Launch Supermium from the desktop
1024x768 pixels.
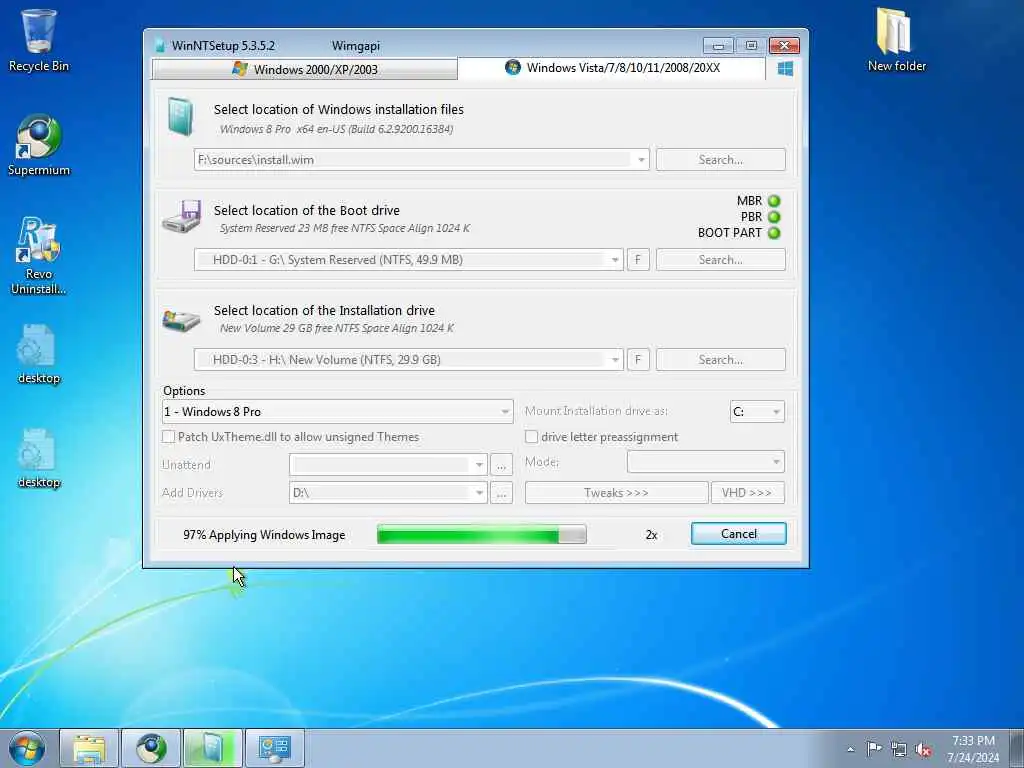(39, 145)
